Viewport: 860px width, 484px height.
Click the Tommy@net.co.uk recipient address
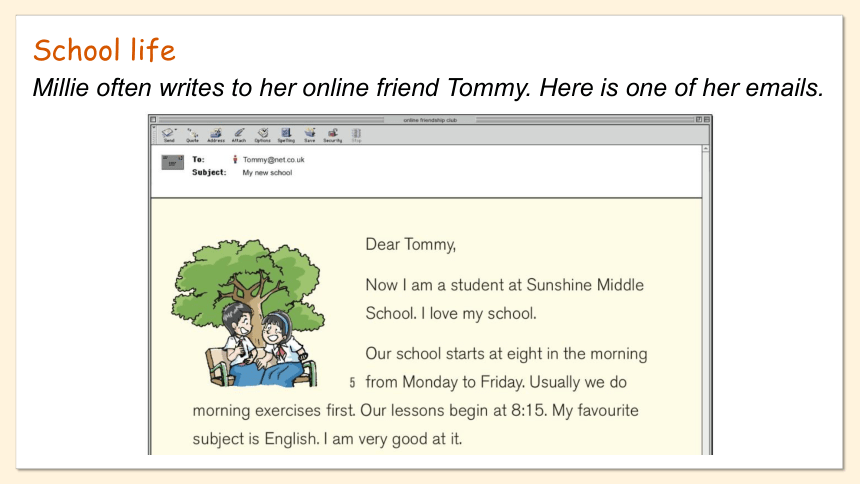coord(273,160)
